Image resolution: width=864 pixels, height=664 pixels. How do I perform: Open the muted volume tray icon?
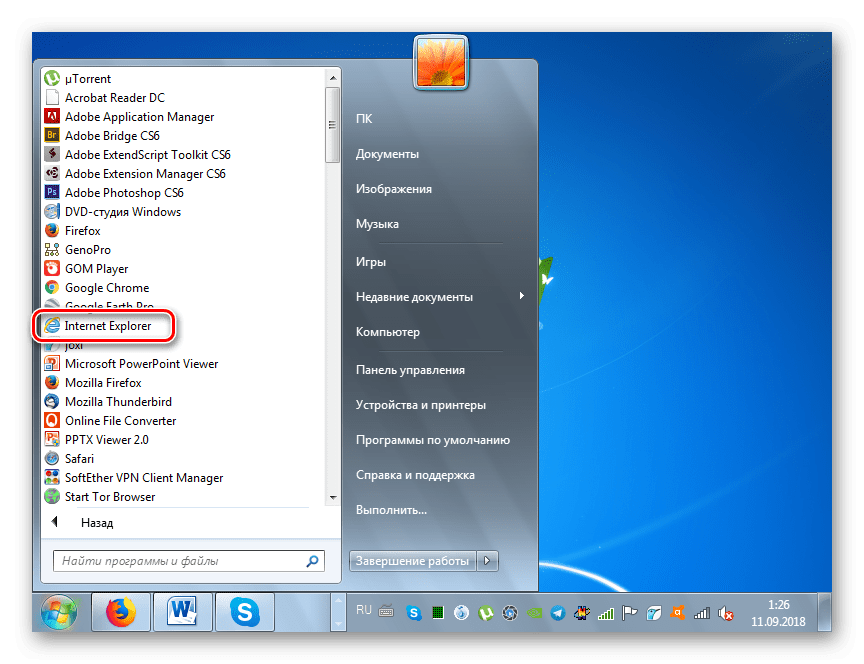point(726,613)
